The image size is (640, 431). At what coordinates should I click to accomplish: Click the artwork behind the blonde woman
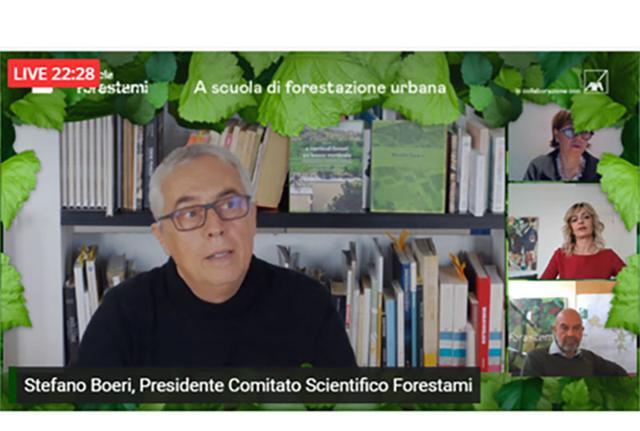523,244
